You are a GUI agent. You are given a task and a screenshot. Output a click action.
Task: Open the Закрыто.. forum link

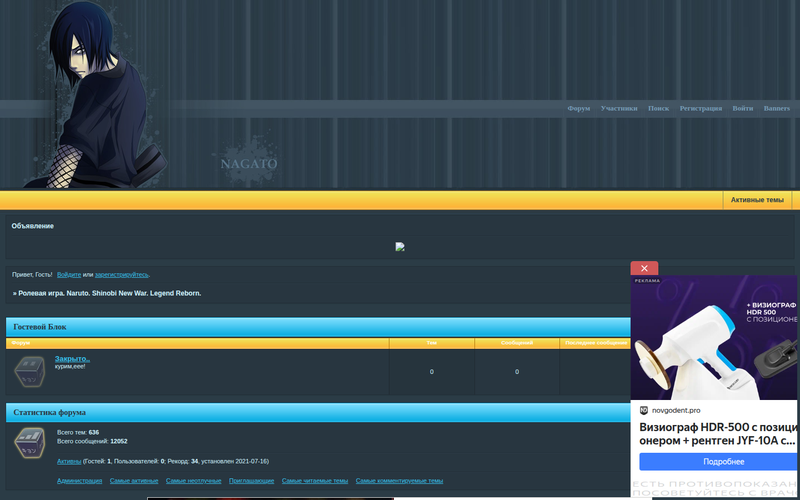72,358
